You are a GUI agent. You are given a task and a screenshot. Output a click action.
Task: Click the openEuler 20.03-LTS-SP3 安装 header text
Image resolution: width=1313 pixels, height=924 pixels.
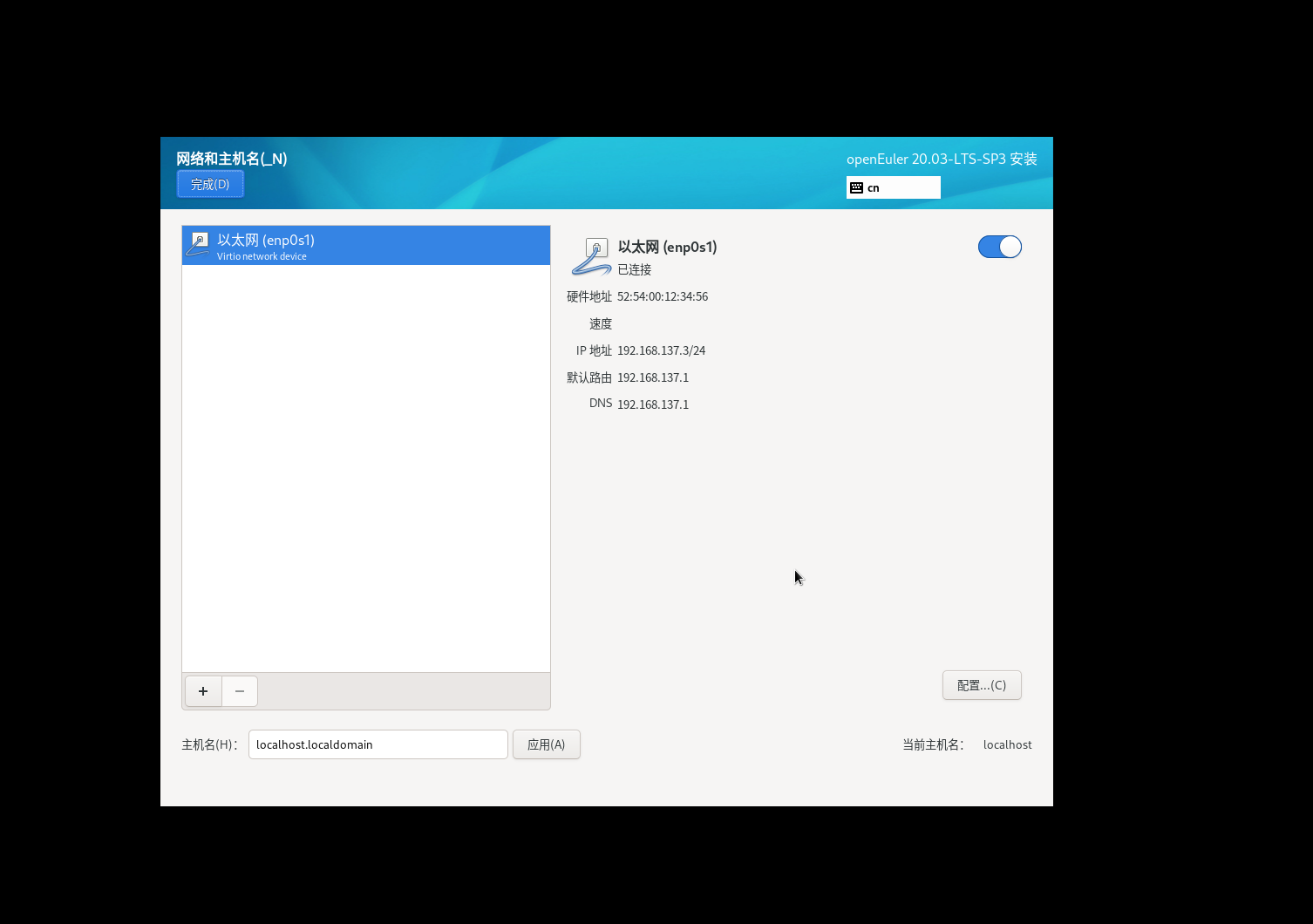[x=942, y=159]
